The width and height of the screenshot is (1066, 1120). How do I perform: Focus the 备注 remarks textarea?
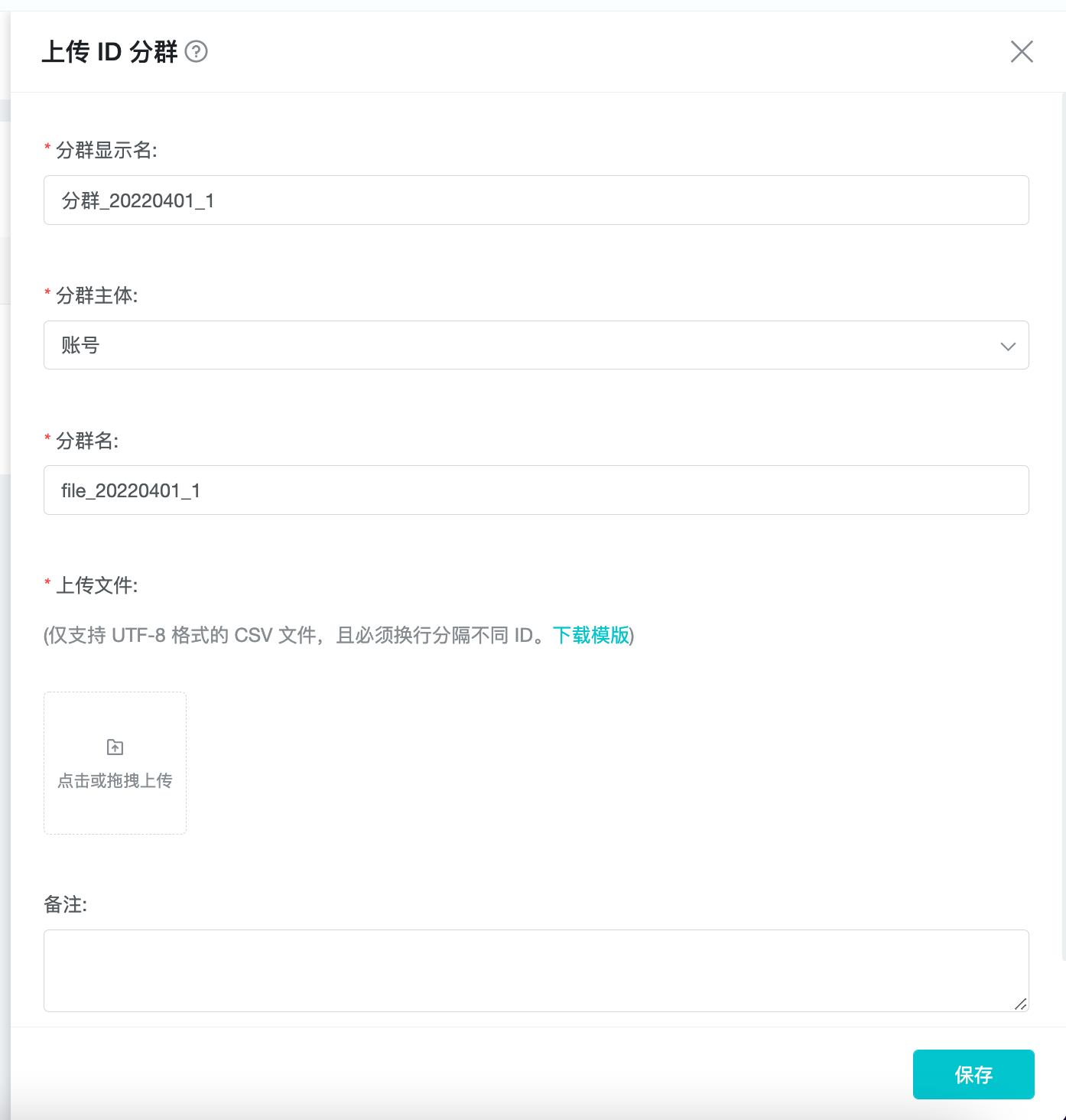point(535,970)
